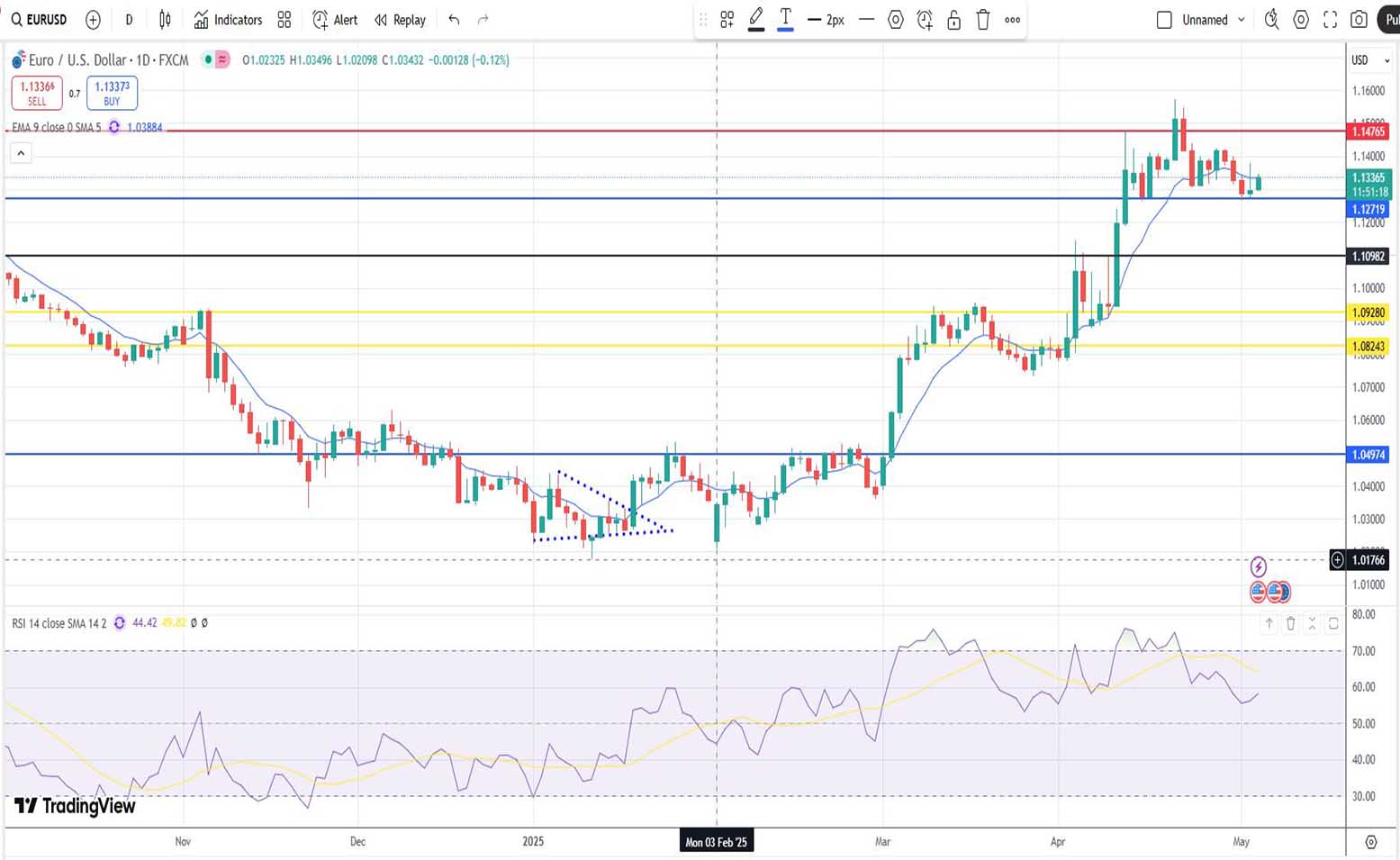Open the candlestick chart style selector
1400x860 pixels.
click(x=165, y=20)
